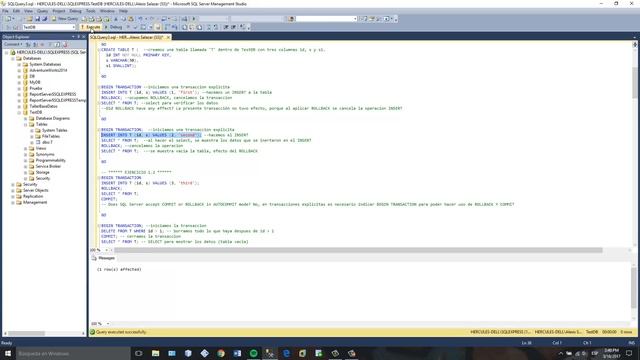
Task: Open Microsoft Edge from the taskbar
Action: click(286, 353)
